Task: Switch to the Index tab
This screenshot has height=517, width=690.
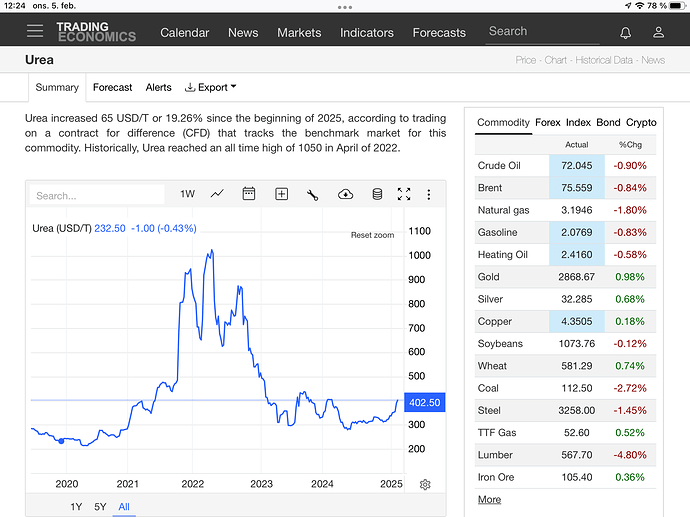Action: tap(578, 122)
